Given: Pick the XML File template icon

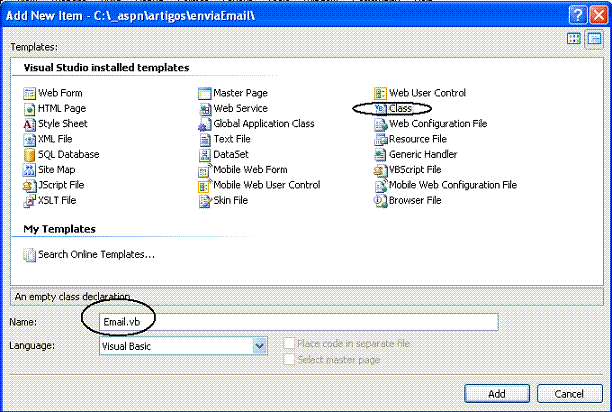Looking at the screenshot, I should [29, 139].
